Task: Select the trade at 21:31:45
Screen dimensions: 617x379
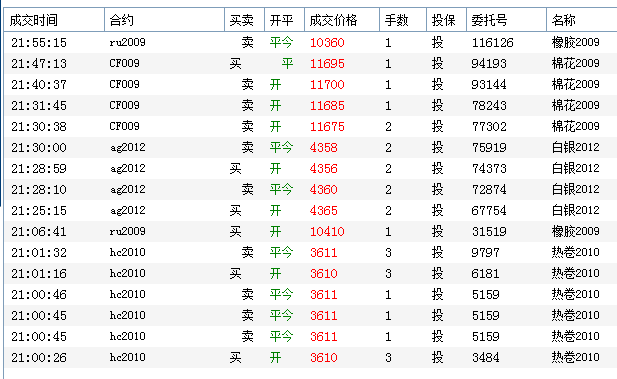Action: (x=310, y=105)
